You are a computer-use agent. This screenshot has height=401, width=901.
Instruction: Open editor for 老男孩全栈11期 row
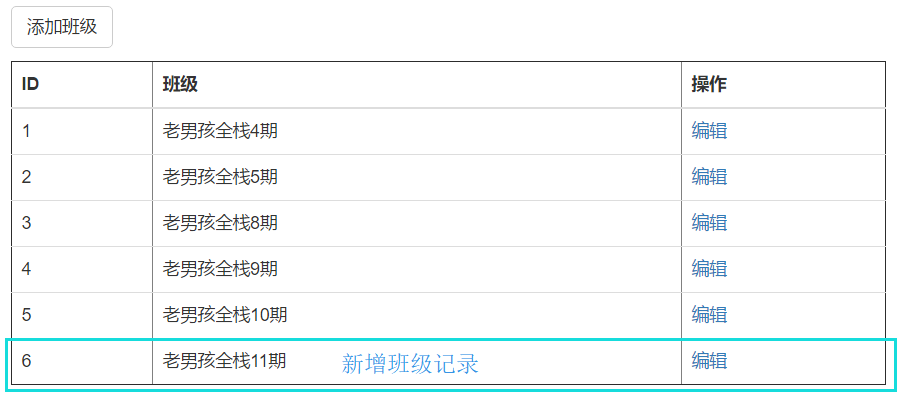click(709, 361)
